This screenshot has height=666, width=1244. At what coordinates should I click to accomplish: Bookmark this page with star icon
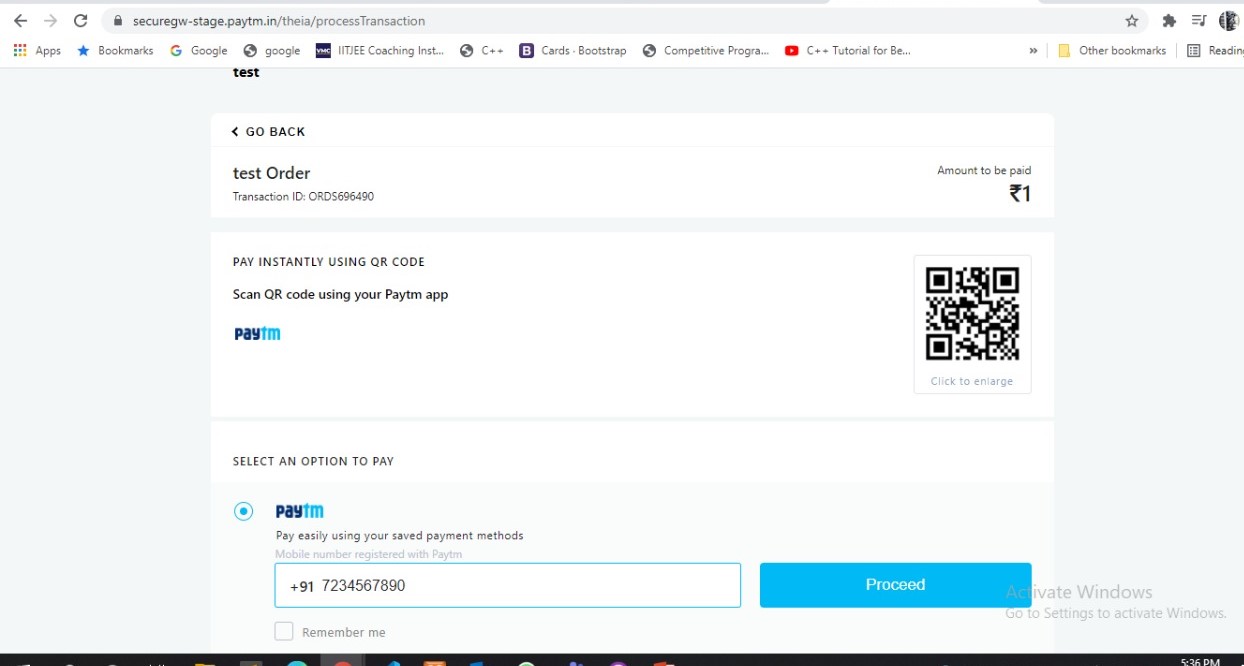1132,21
